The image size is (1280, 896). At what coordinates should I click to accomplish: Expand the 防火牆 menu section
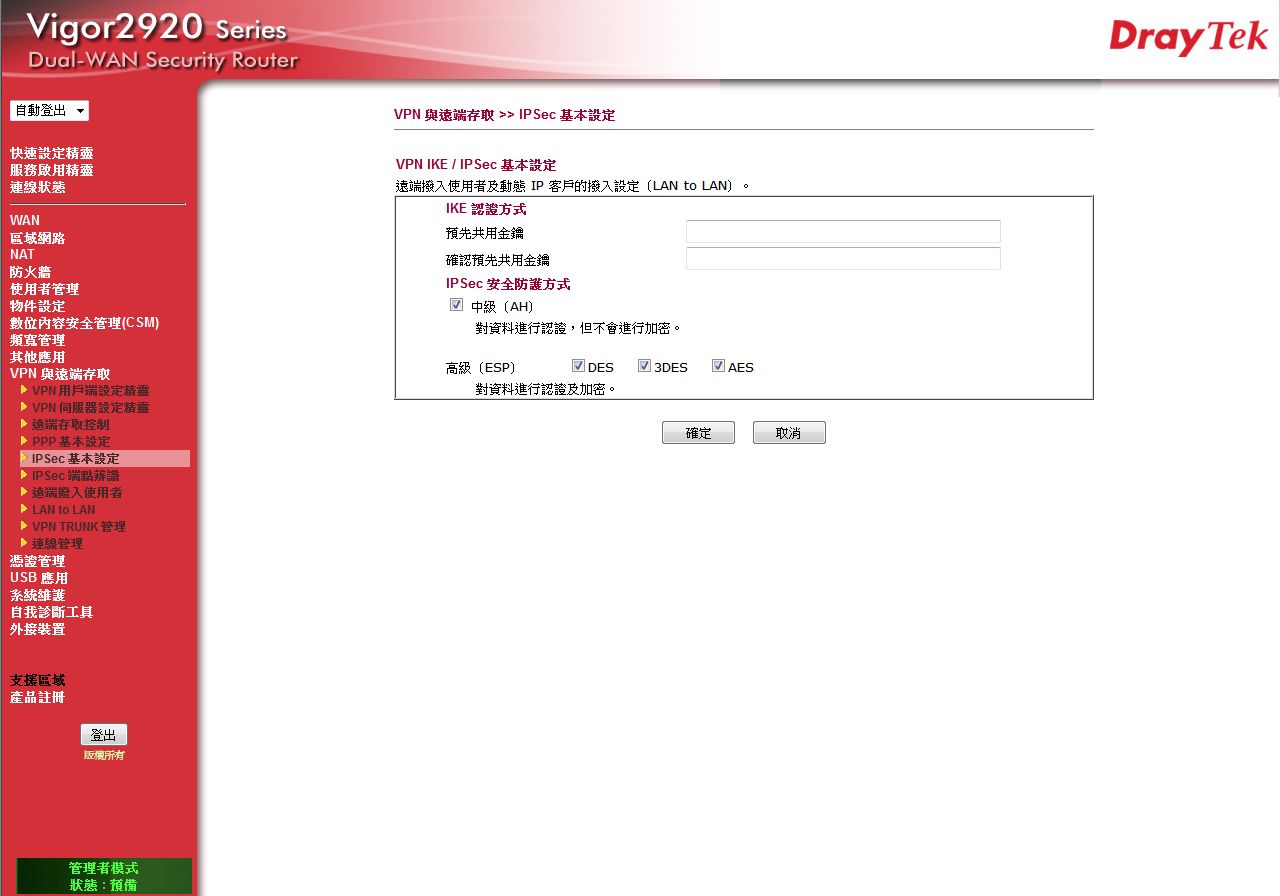click(x=30, y=272)
